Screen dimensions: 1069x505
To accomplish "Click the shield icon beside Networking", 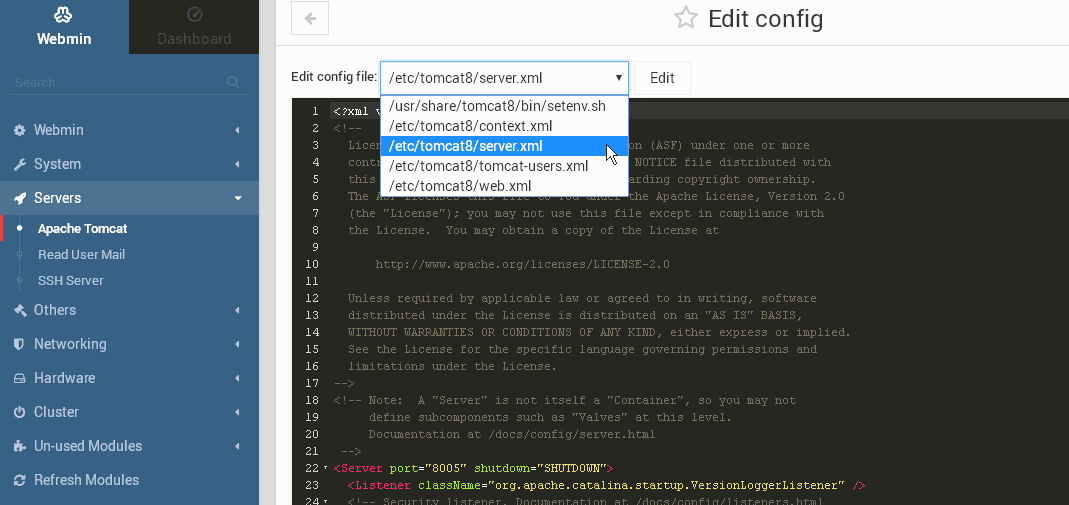I will (20, 344).
